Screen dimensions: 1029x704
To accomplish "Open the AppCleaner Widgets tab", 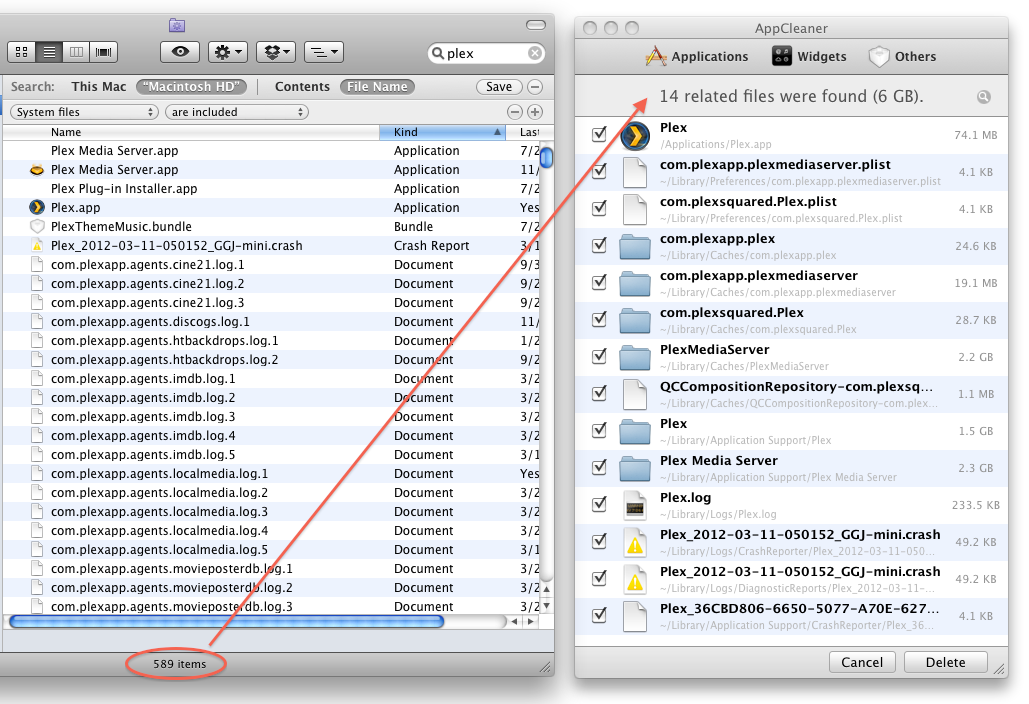I will pos(809,56).
